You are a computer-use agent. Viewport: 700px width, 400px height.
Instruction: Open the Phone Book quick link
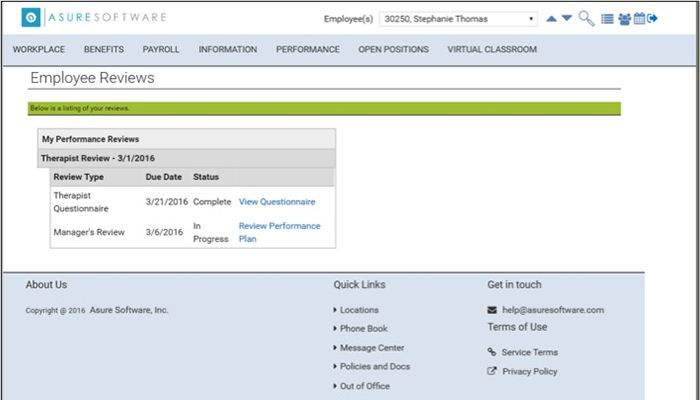(x=363, y=329)
